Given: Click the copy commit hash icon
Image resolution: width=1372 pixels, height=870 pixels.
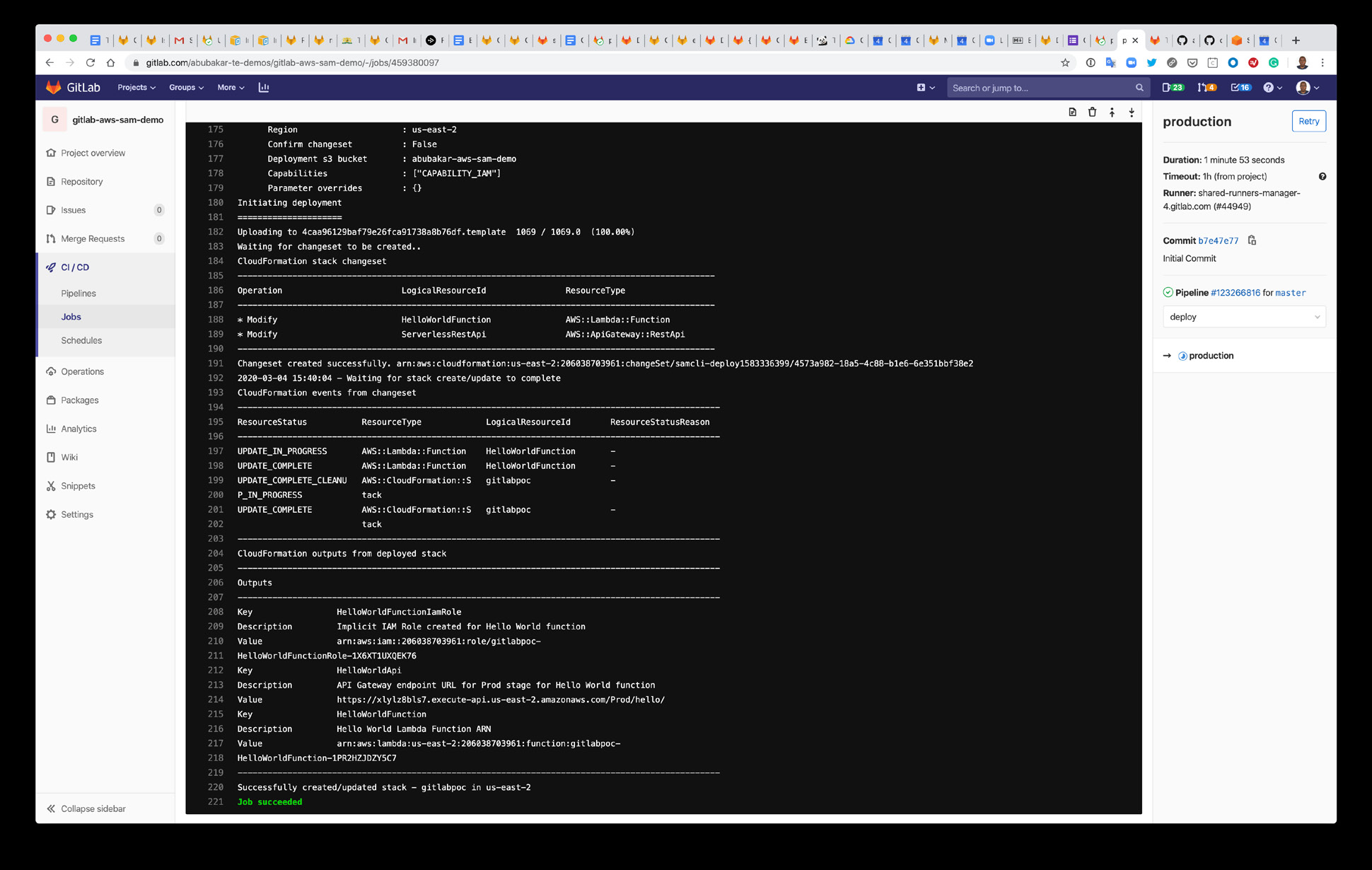Looking at the screenshot, I should [1249, 240].
